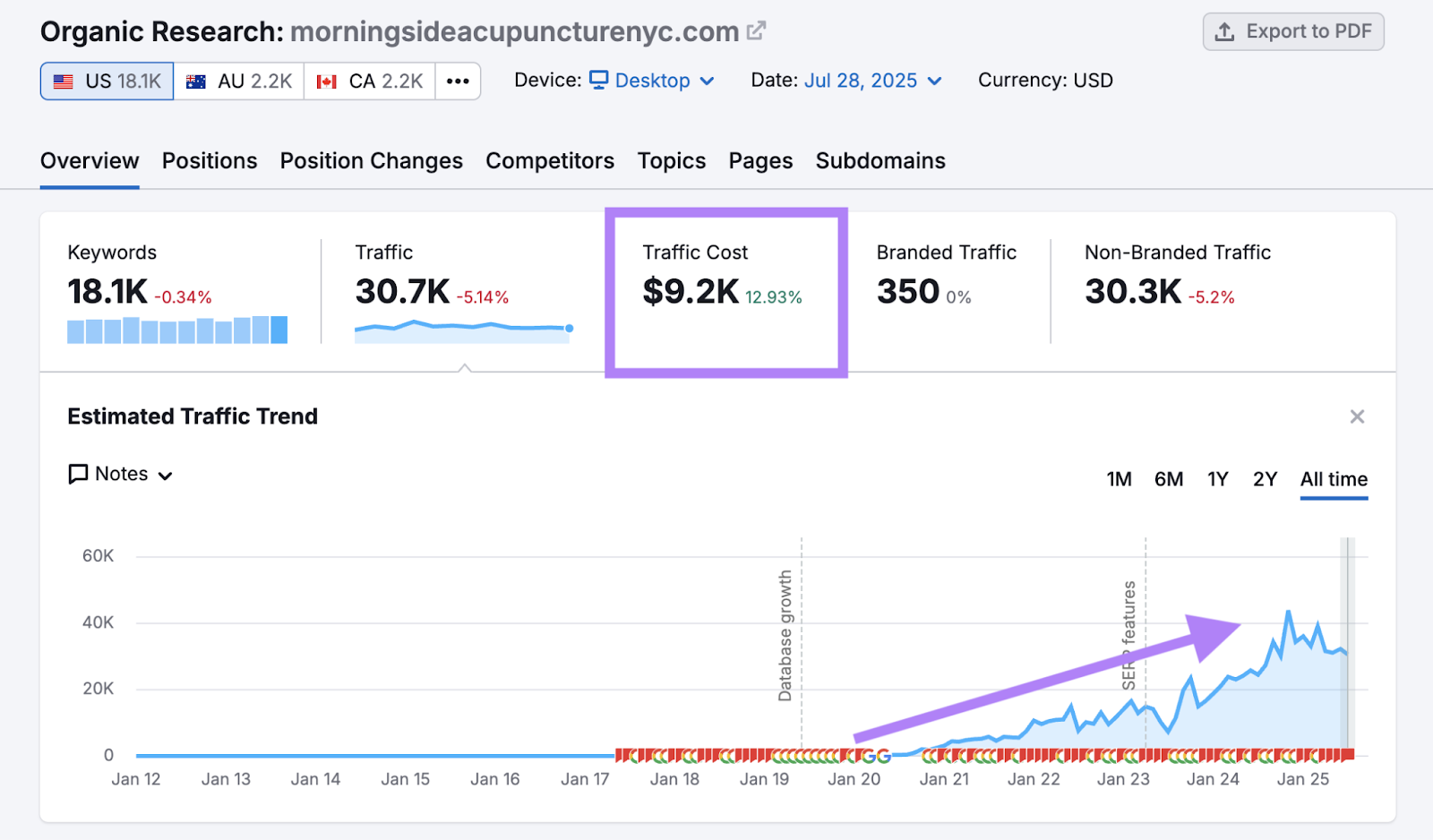
Task: Enable the 2Y time range view
Action: [x=1265, y=479]
